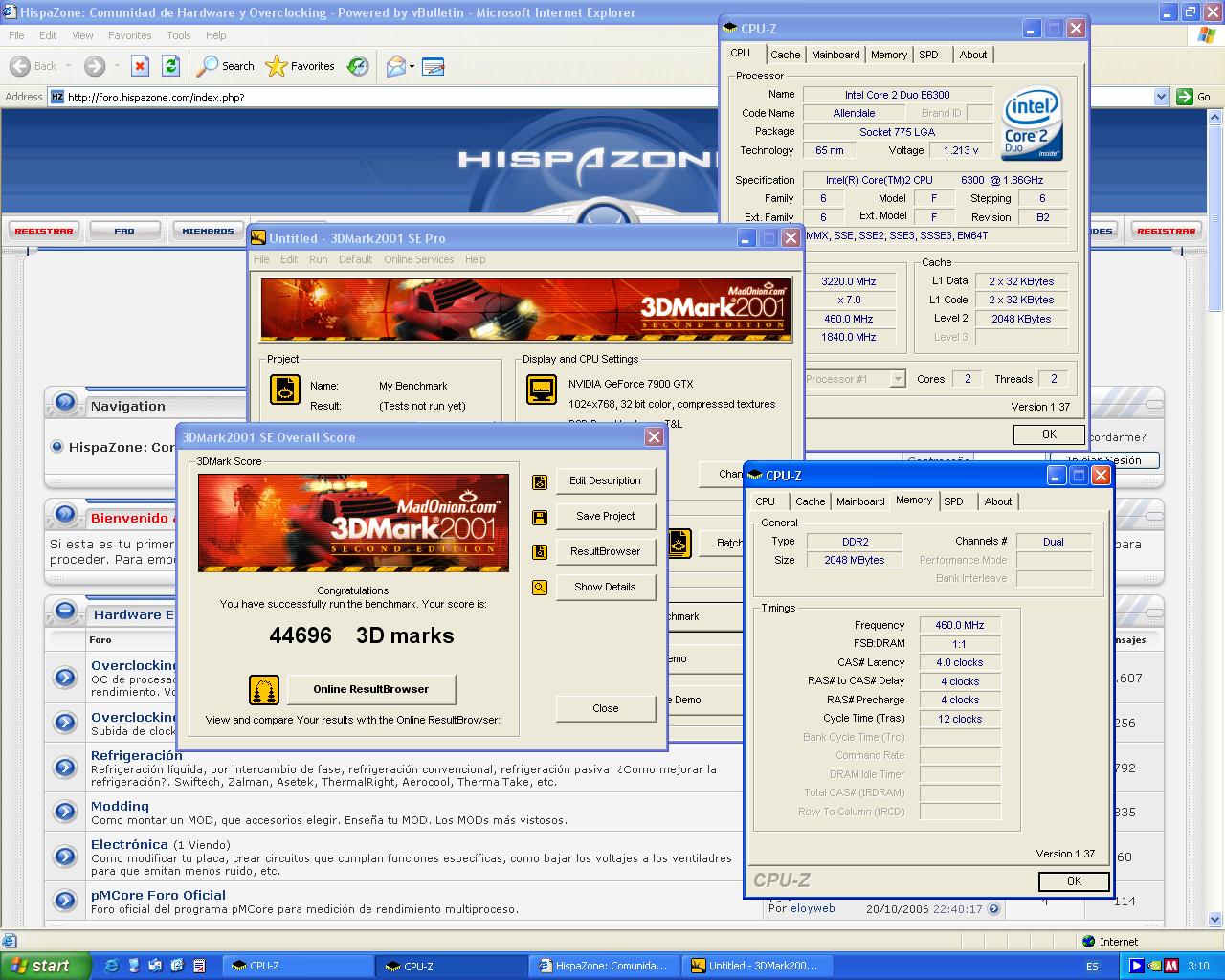Open the Mail button dropdown arrow

click(x=412, y=67)
